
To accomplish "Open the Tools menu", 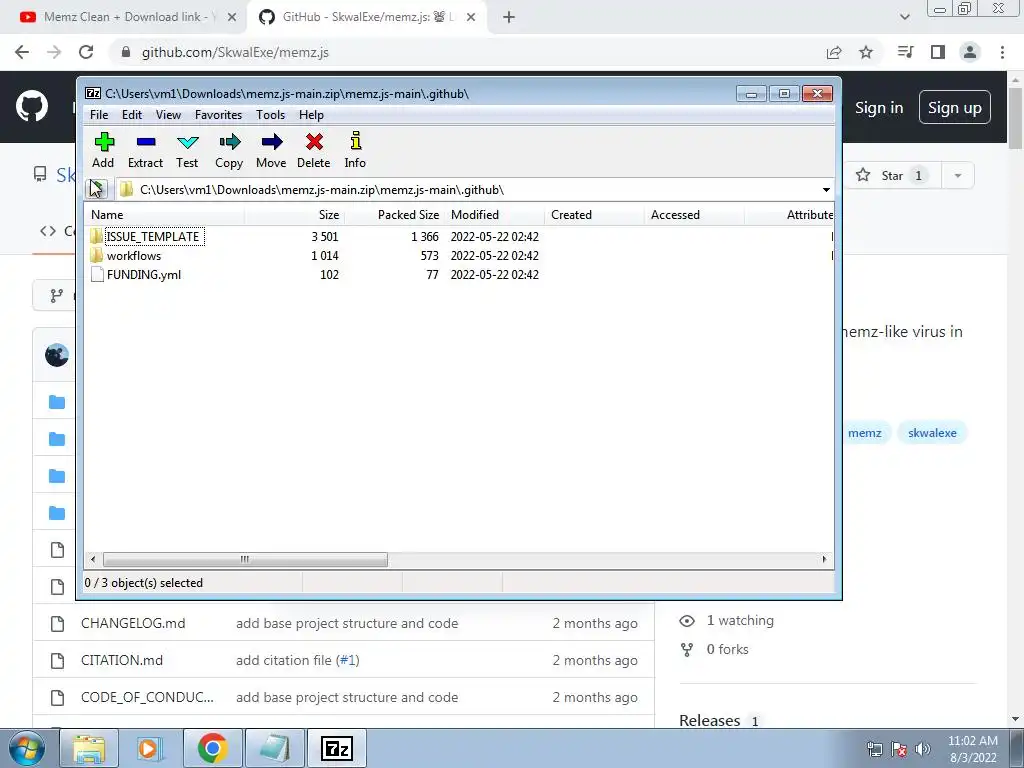I will 270,115.
